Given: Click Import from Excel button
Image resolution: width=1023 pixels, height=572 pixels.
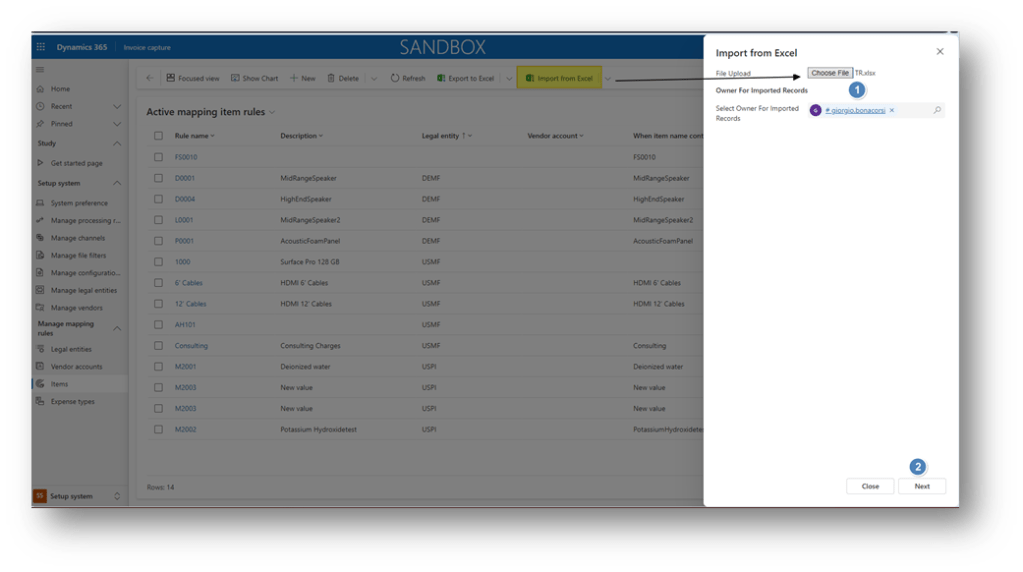Looking at the screenshot, I should click(x=559, y=78).
